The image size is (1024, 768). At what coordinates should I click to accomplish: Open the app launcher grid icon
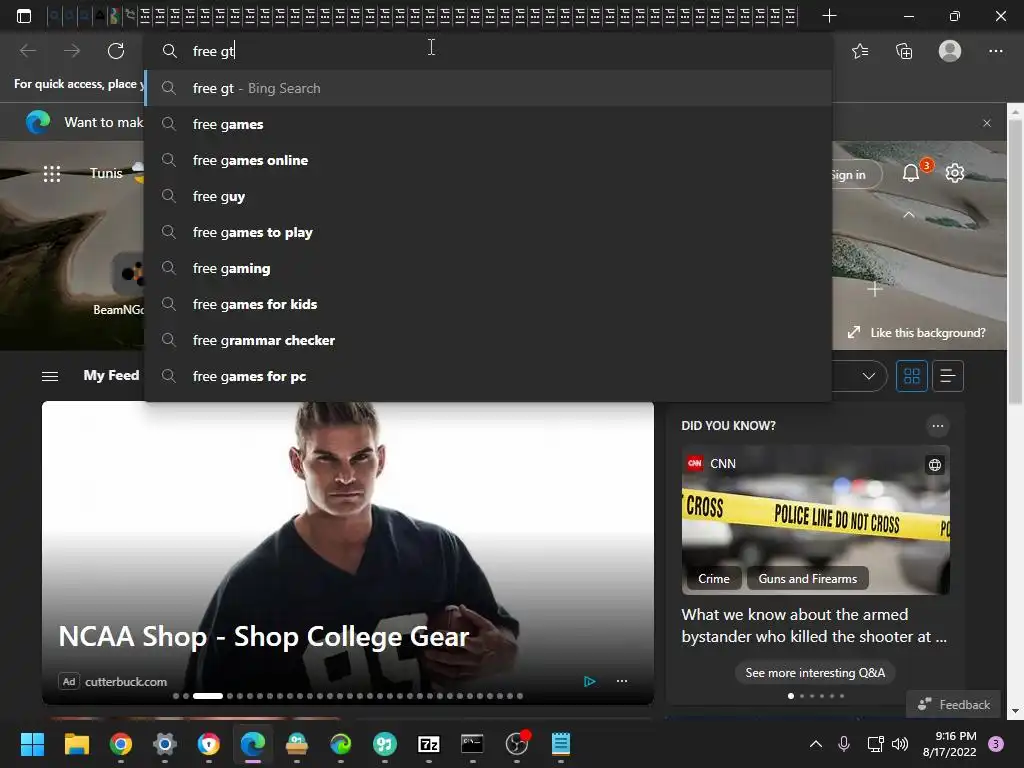[52, 174]
